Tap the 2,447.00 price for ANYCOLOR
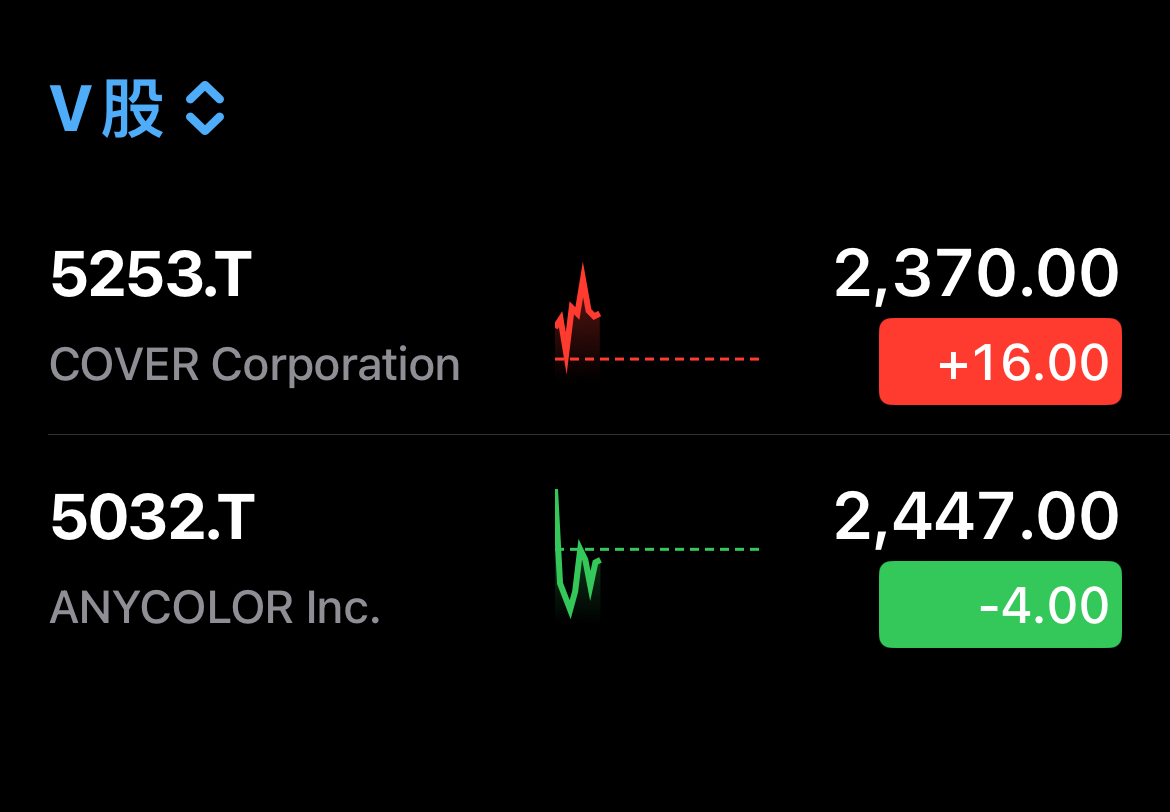This screenshot has height=812, width=1170. tap(976, 518)
